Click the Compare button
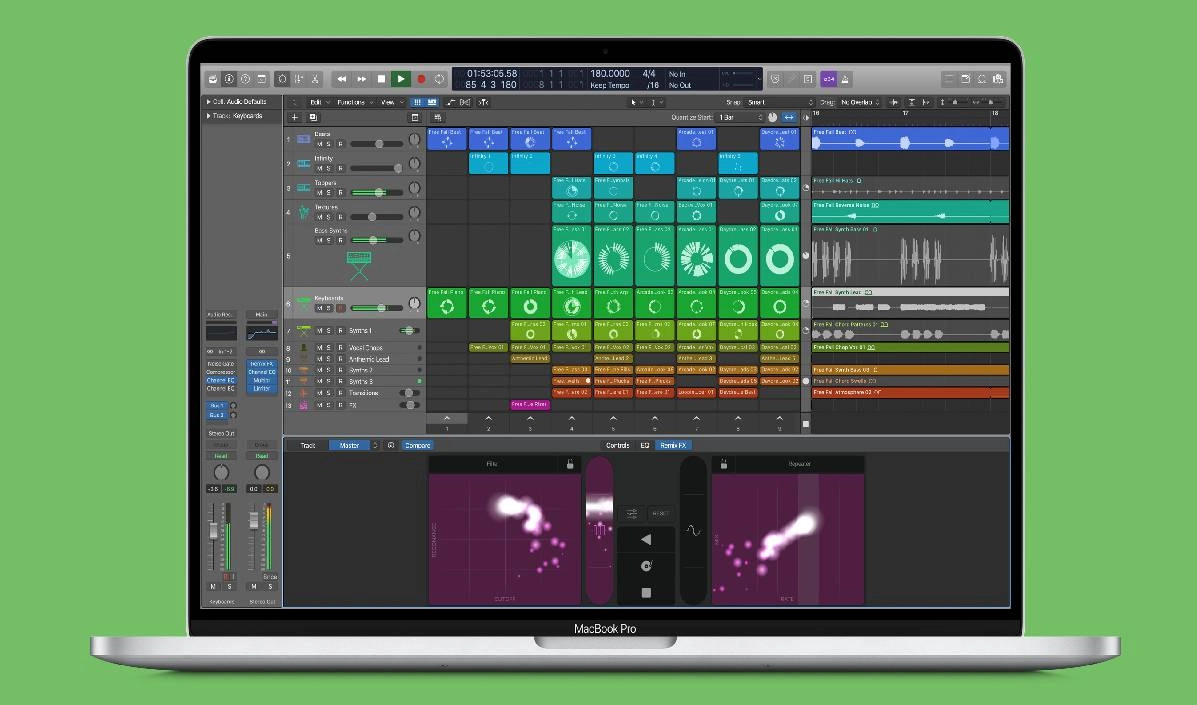1197x705 pixels. [x=418, y=446]
